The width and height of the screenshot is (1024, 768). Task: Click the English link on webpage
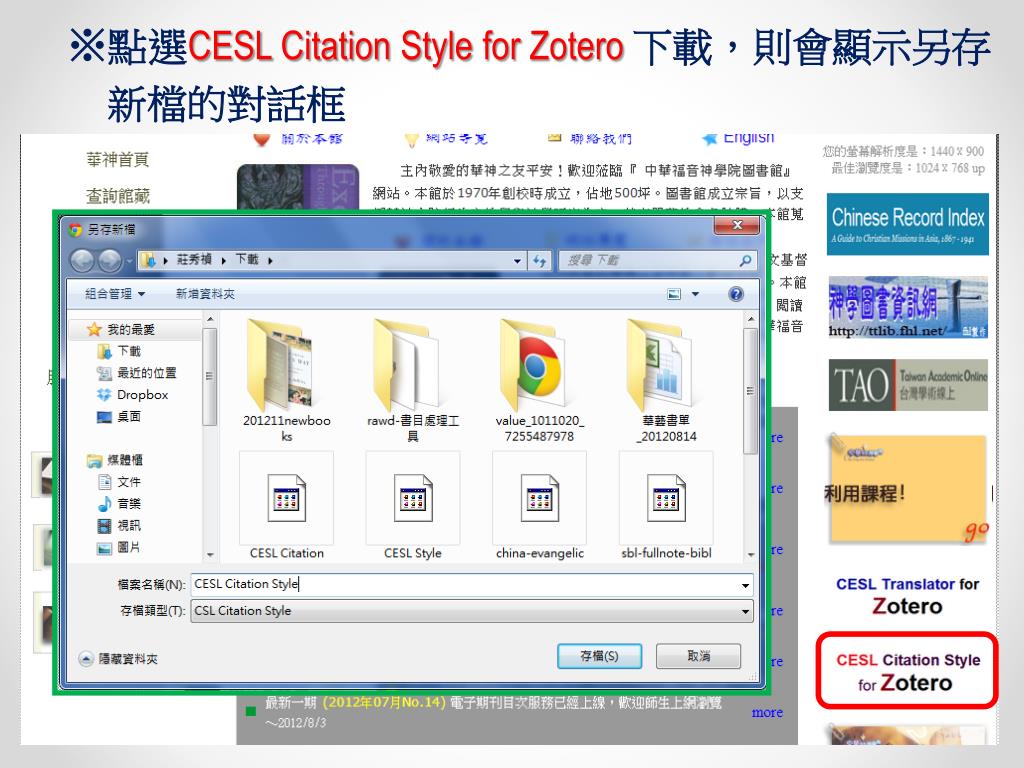coord(748,138)
